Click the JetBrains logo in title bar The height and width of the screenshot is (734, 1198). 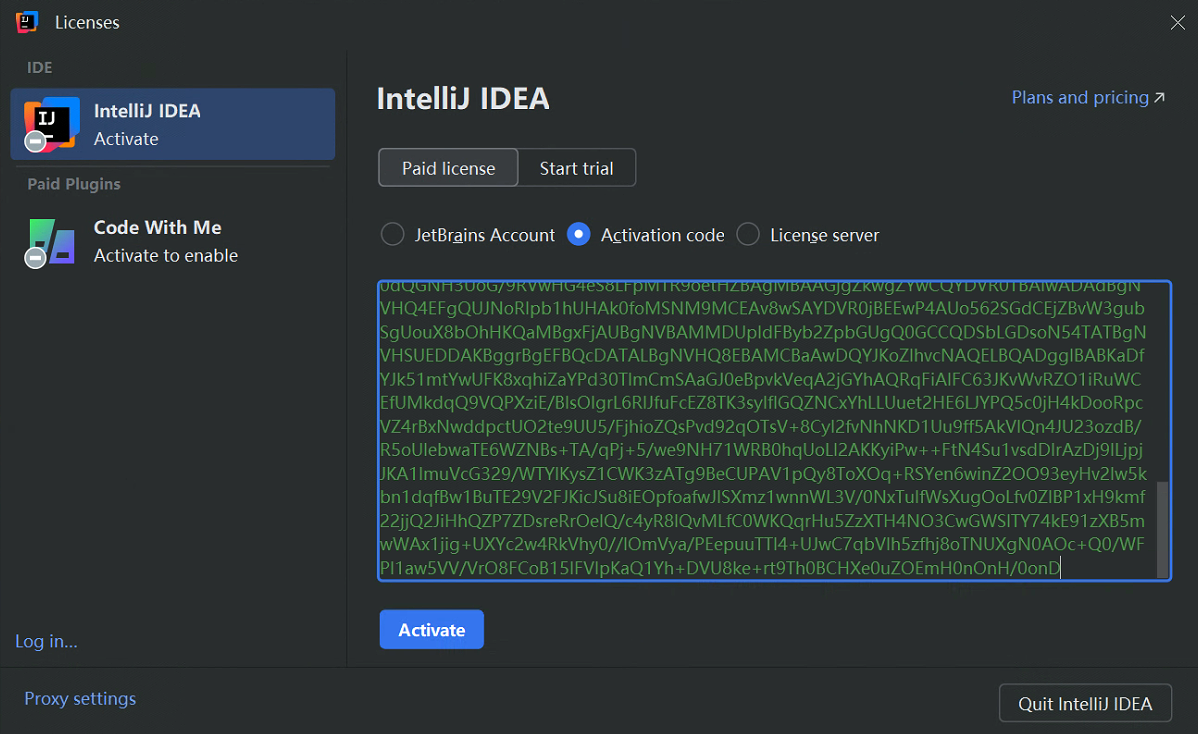(27, 22)
